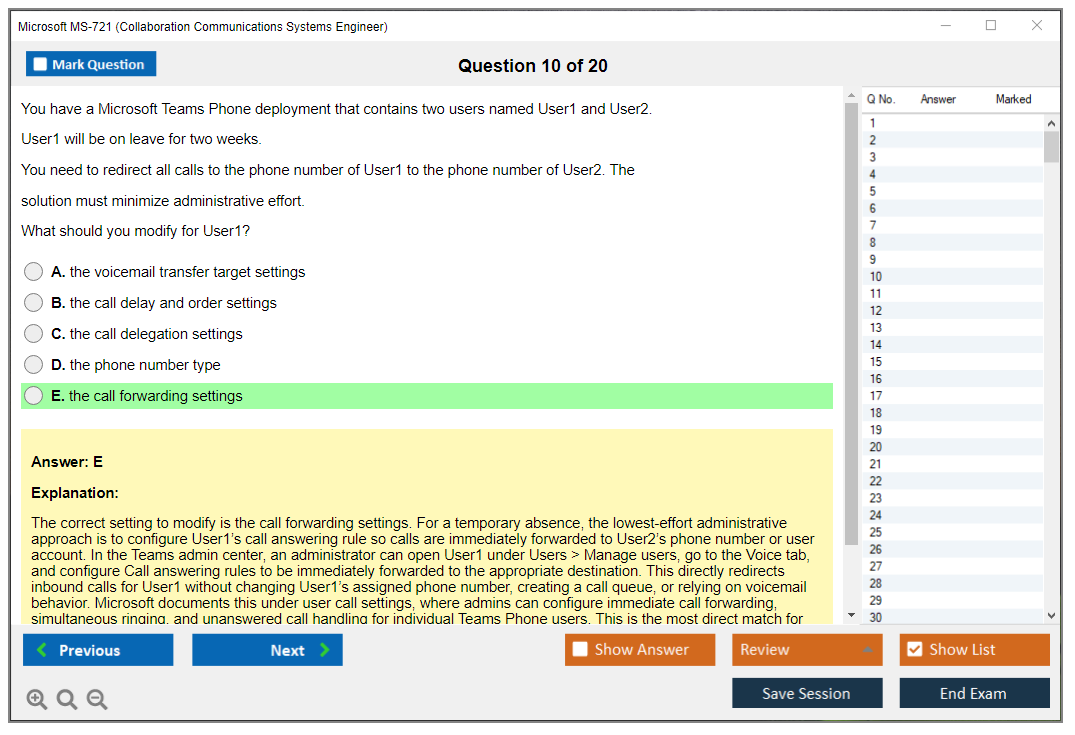Select question 7 in the list
The height and width of the screenshot is (735, 1075).
point(953,226)
